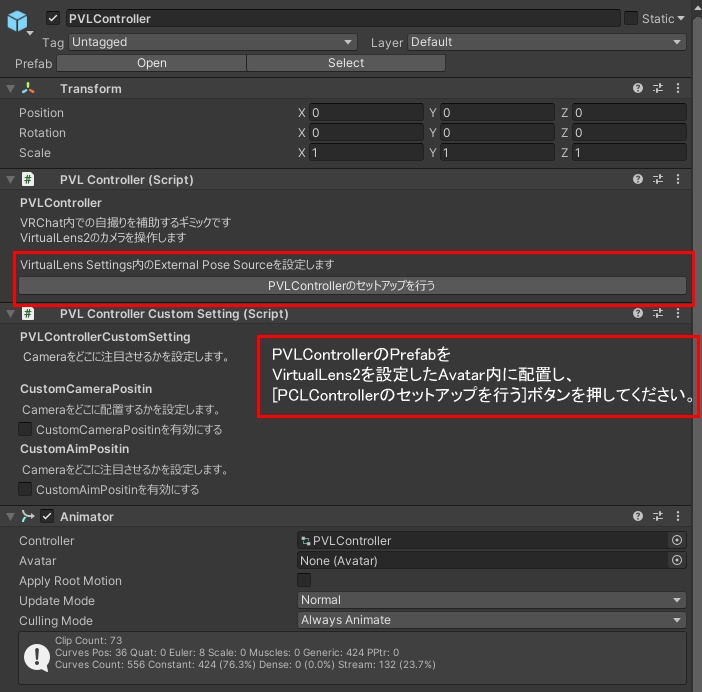Collapse the Transform component

click(x=10, y=89)
